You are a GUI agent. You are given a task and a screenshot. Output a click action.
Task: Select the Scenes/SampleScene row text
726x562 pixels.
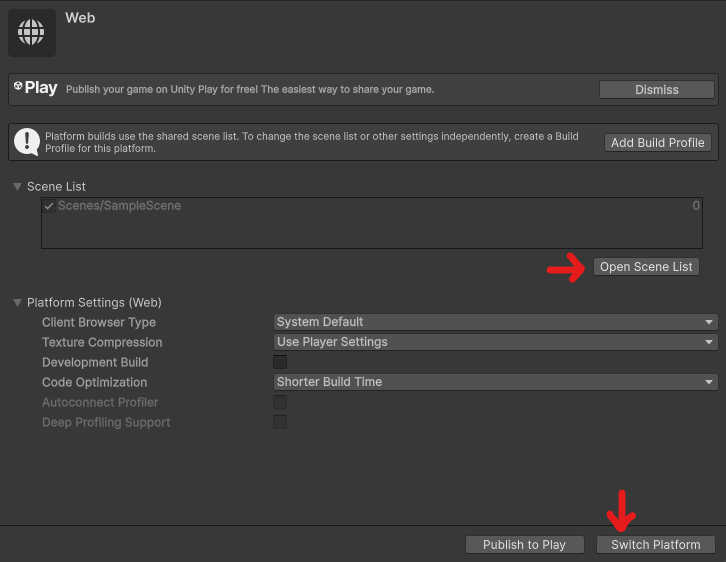119,206
